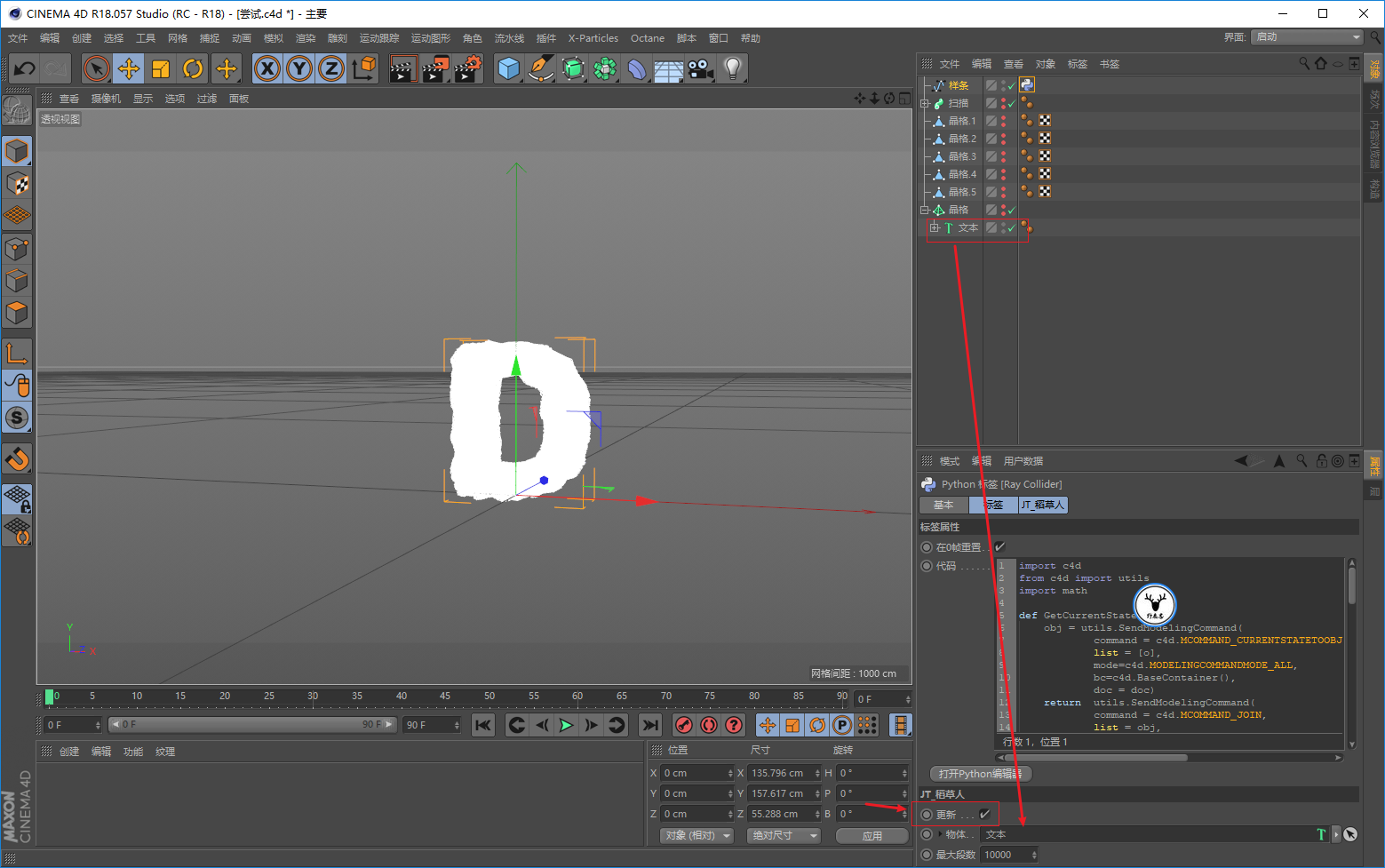Toggle X axis lock
1385x868 pixels.
tap(267, 68)
